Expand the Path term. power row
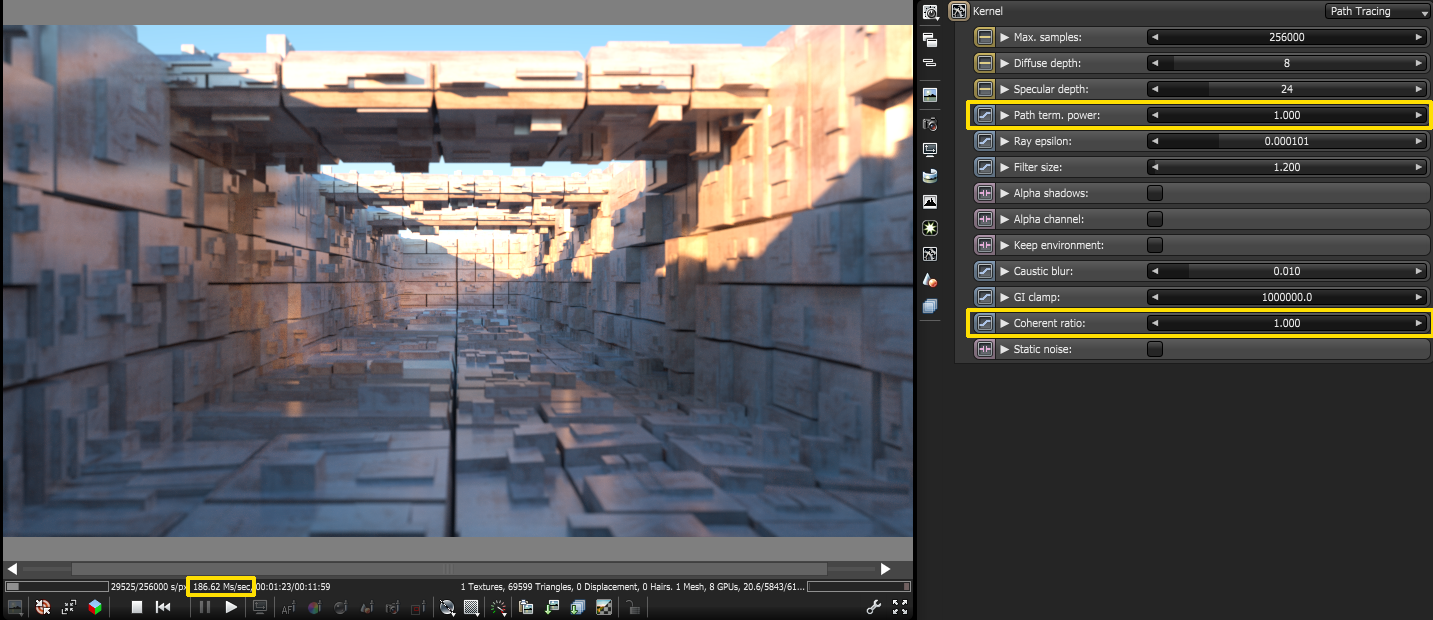1433x620 pixels. pos(1005,115)
